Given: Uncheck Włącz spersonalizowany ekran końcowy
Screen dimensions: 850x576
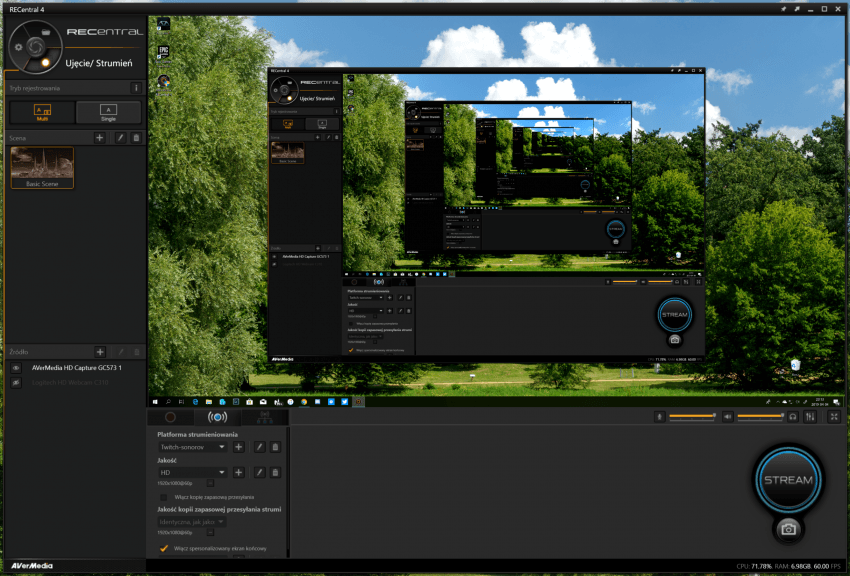Looking at the screenshot, I should 164,548.
